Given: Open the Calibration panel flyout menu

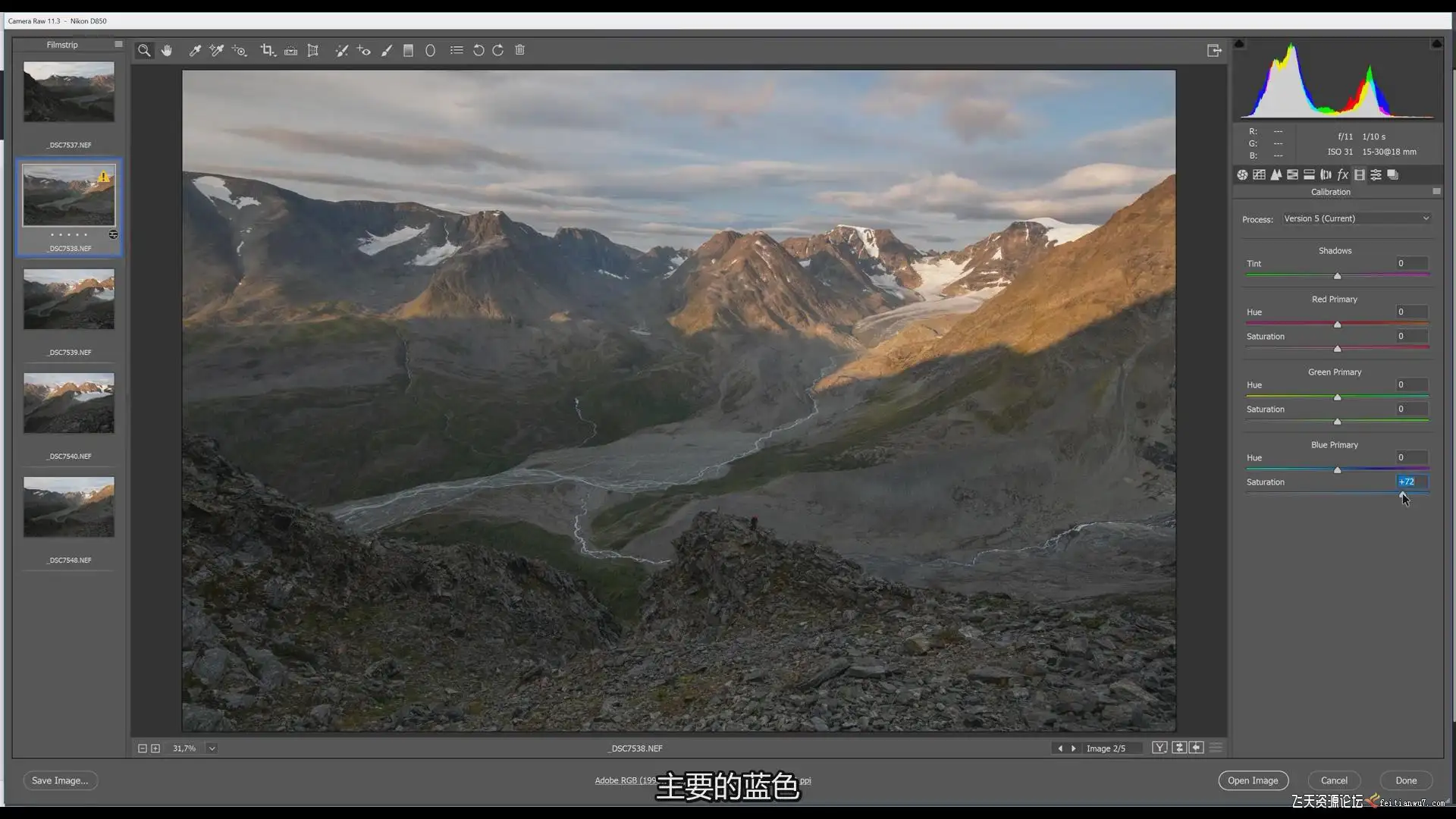Looking at the screenshot, I should click(x=1436, y=192).
